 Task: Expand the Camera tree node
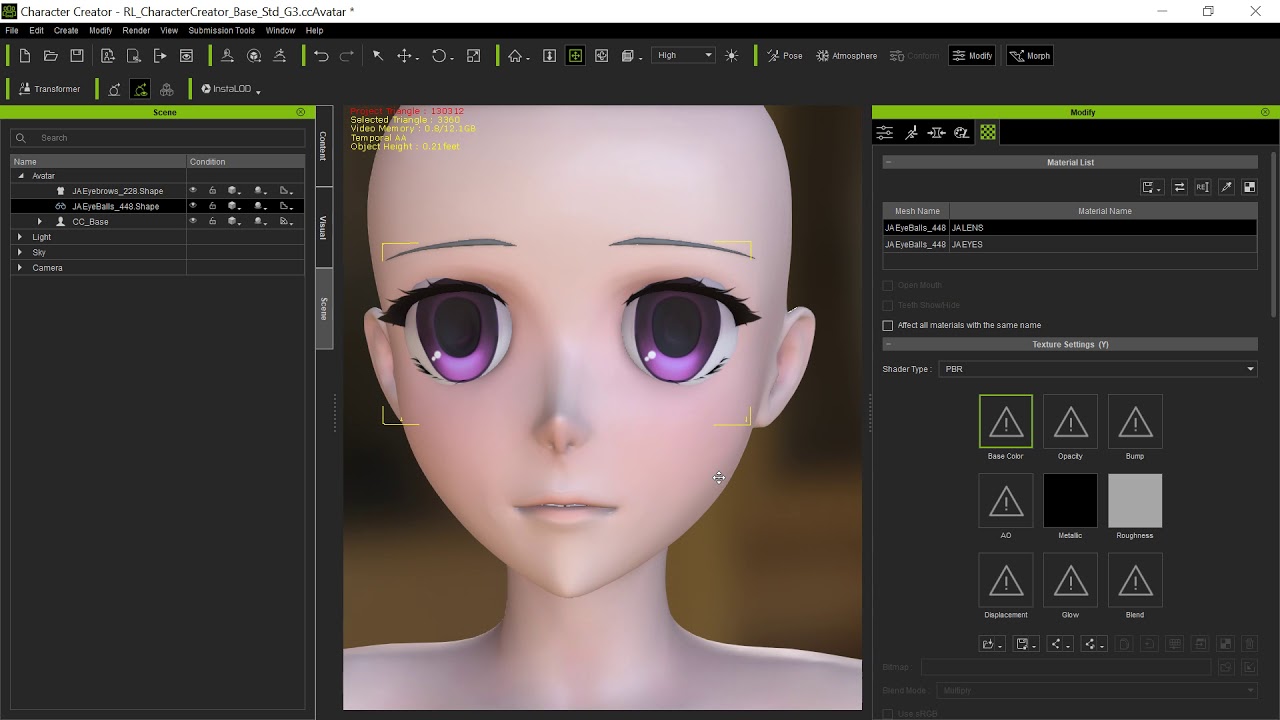click(20, 268)
